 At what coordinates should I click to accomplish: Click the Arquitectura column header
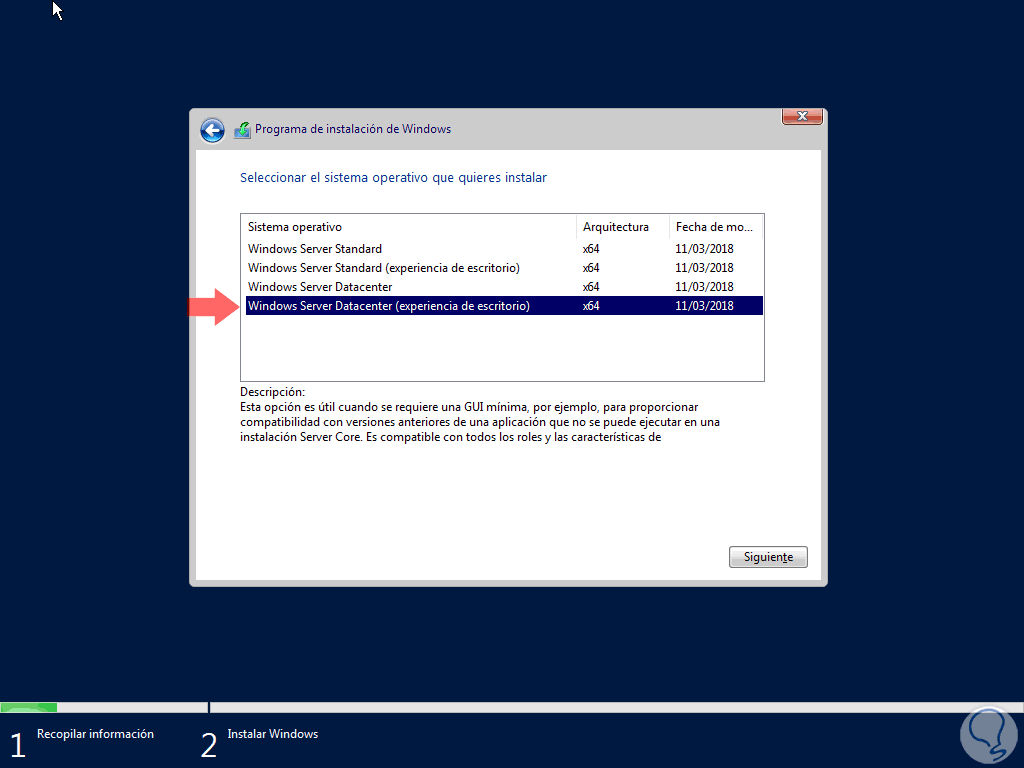tap(623, 227)
